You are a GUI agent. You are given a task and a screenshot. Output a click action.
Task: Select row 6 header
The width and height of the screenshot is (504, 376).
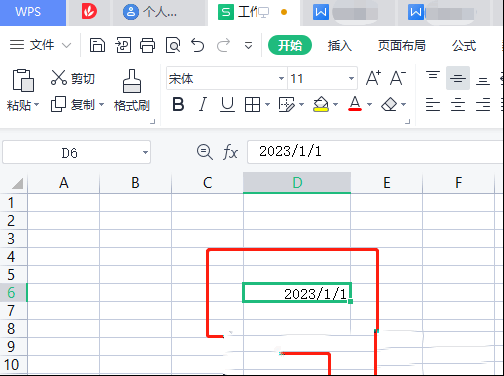point(13,293)
